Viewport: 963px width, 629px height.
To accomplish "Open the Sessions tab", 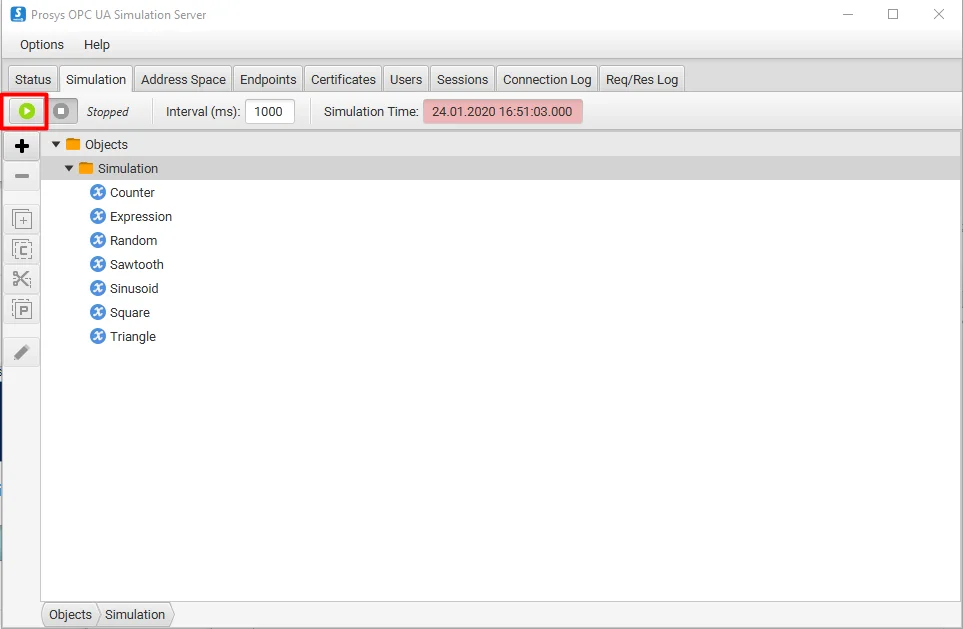I will point(462,79).
